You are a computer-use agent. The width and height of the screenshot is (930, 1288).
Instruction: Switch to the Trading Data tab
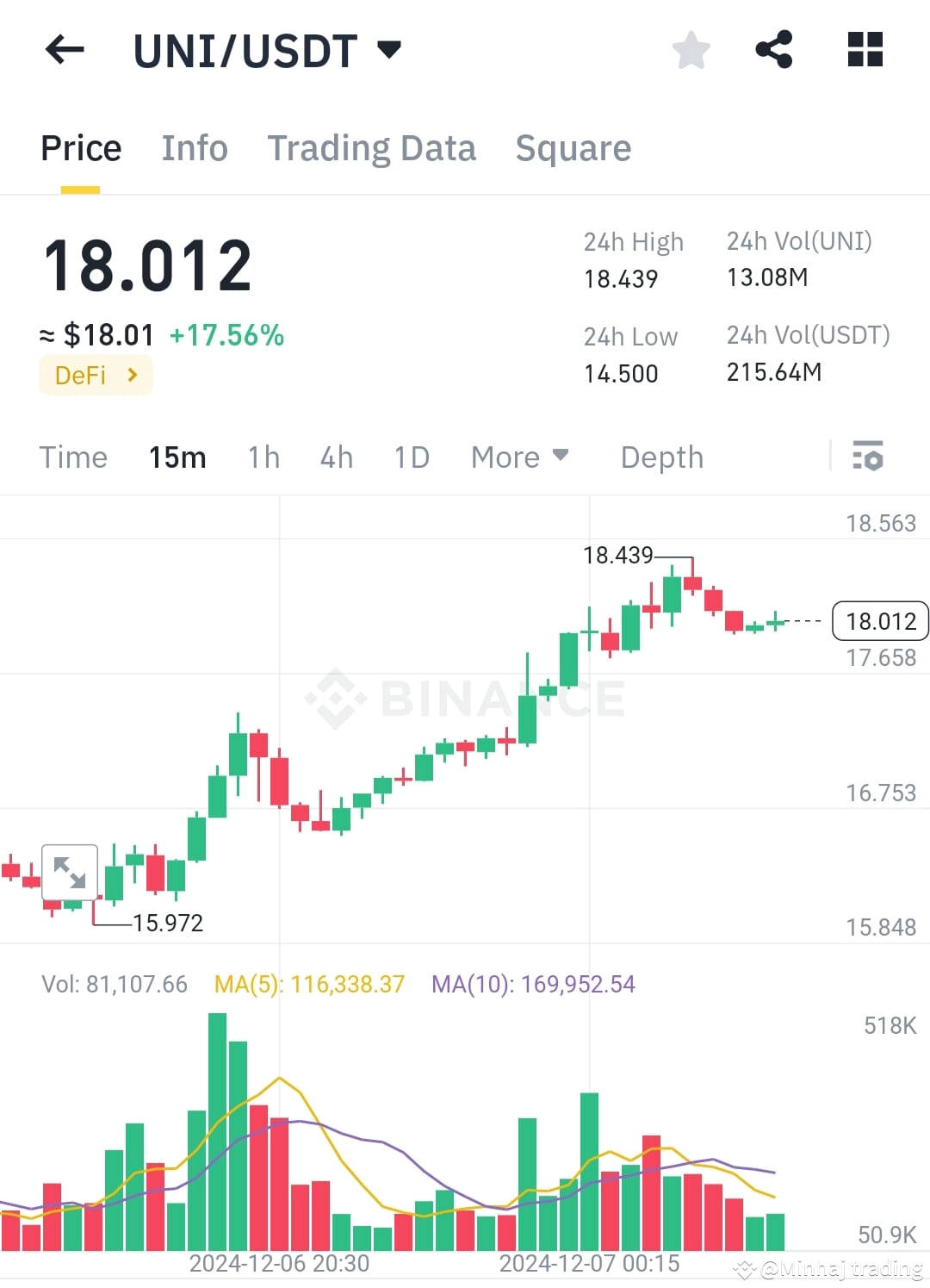pos(372,148)
